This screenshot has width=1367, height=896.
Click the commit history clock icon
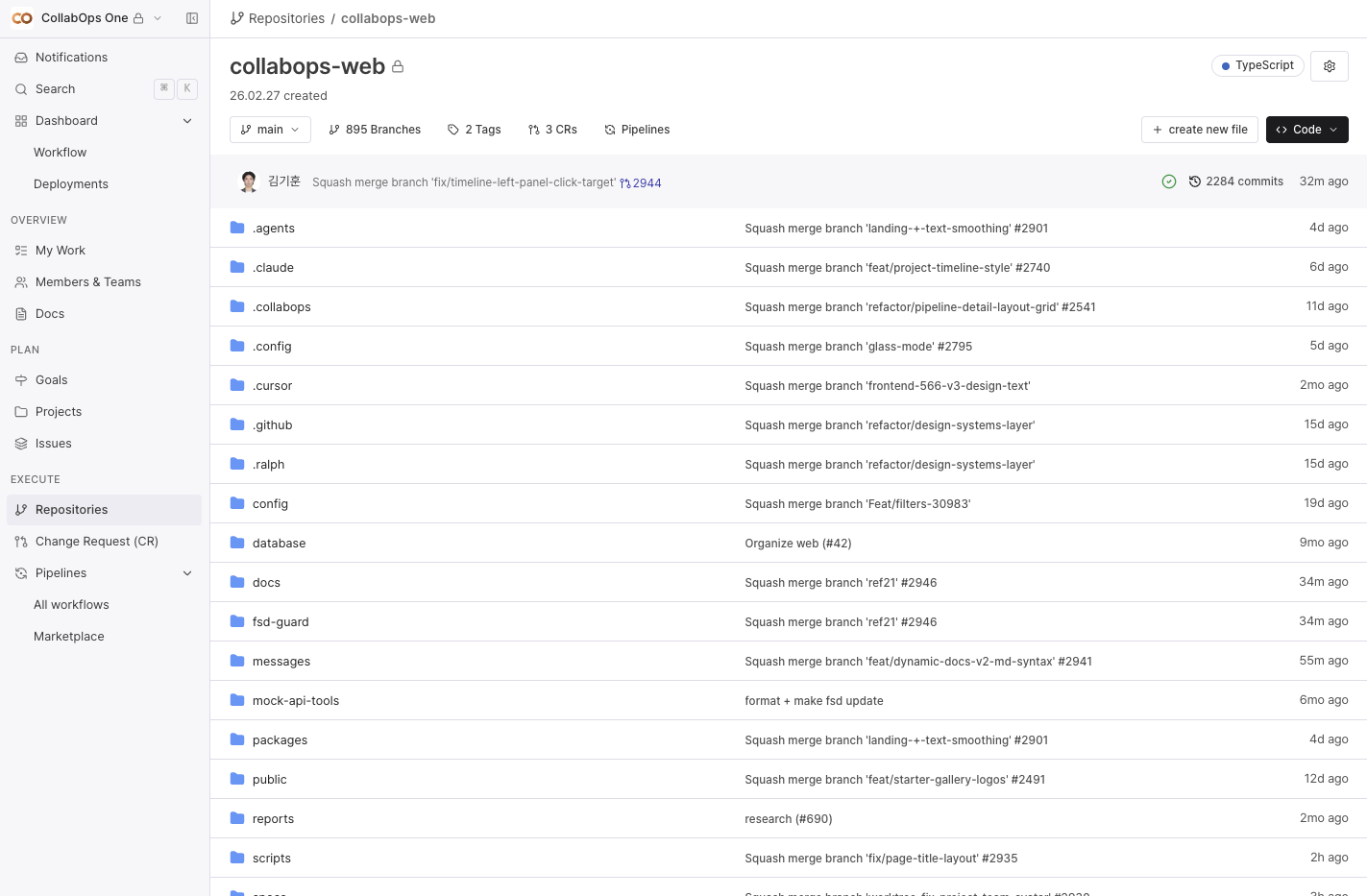1195,182
